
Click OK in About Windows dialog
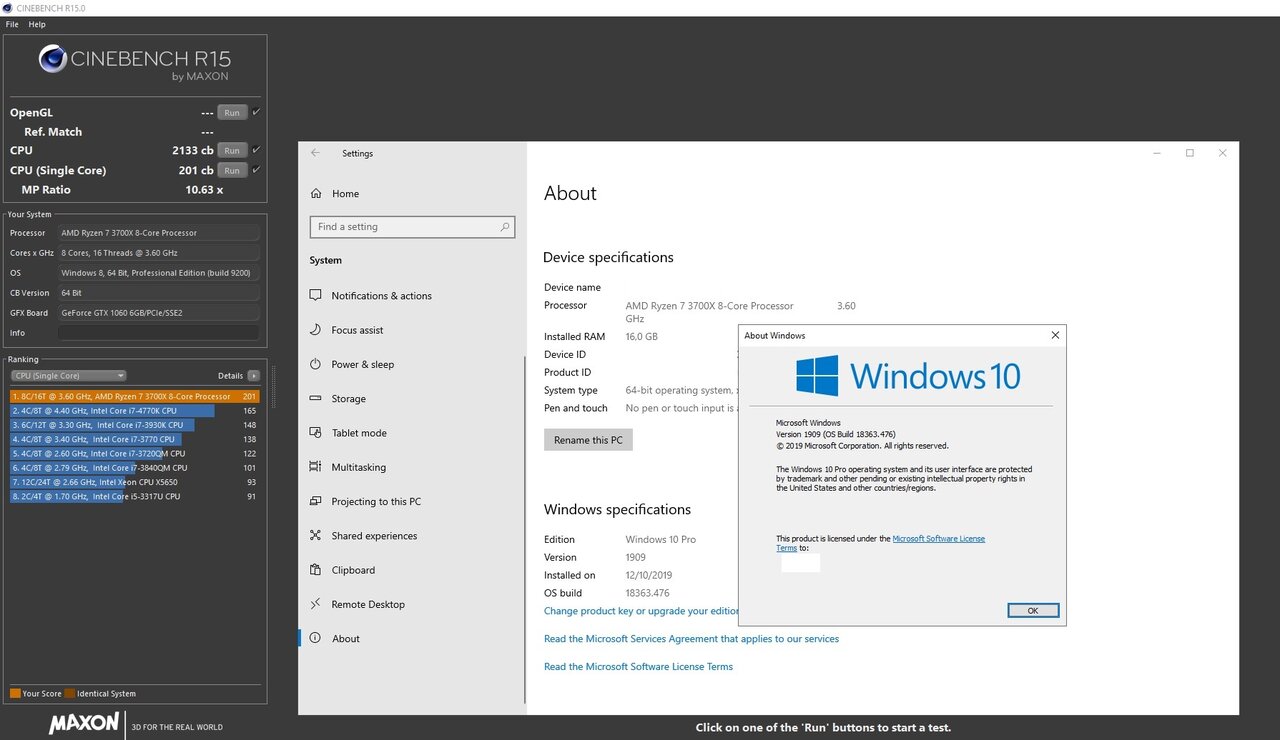(x=1033, y=610)
